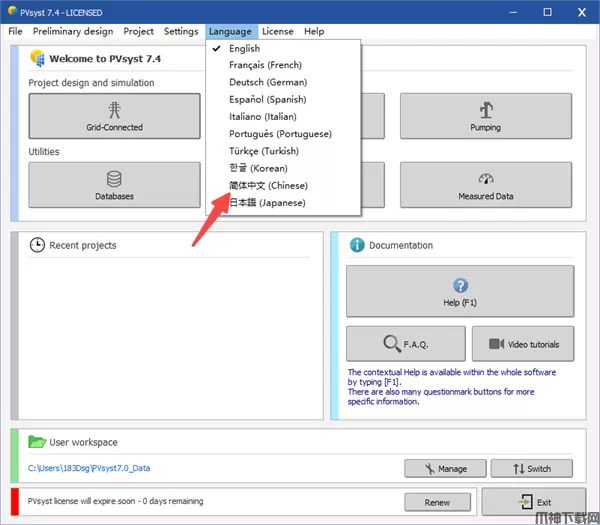Open the Databases utility
600x525 pixels.
114,185
